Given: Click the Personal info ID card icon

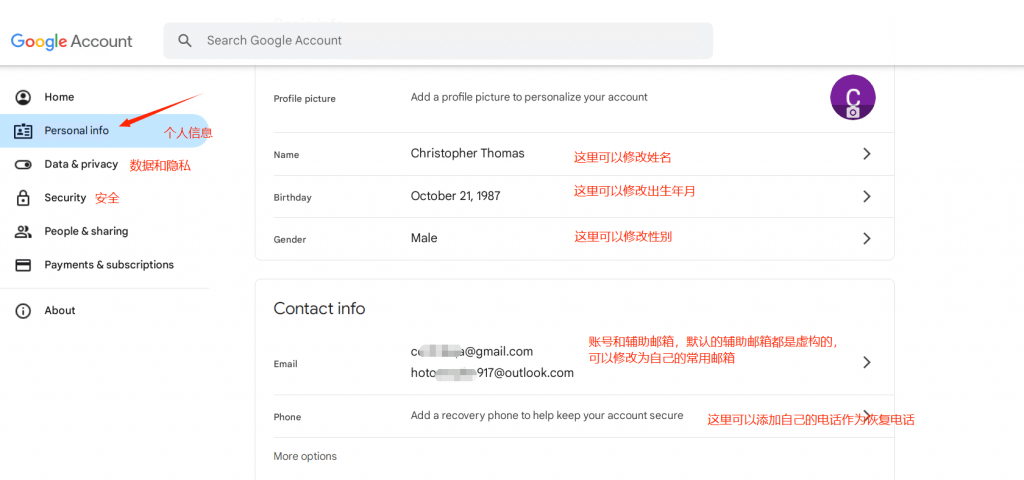Looking at the screenshot, I should pyautogui.click(x=24, y=131).
